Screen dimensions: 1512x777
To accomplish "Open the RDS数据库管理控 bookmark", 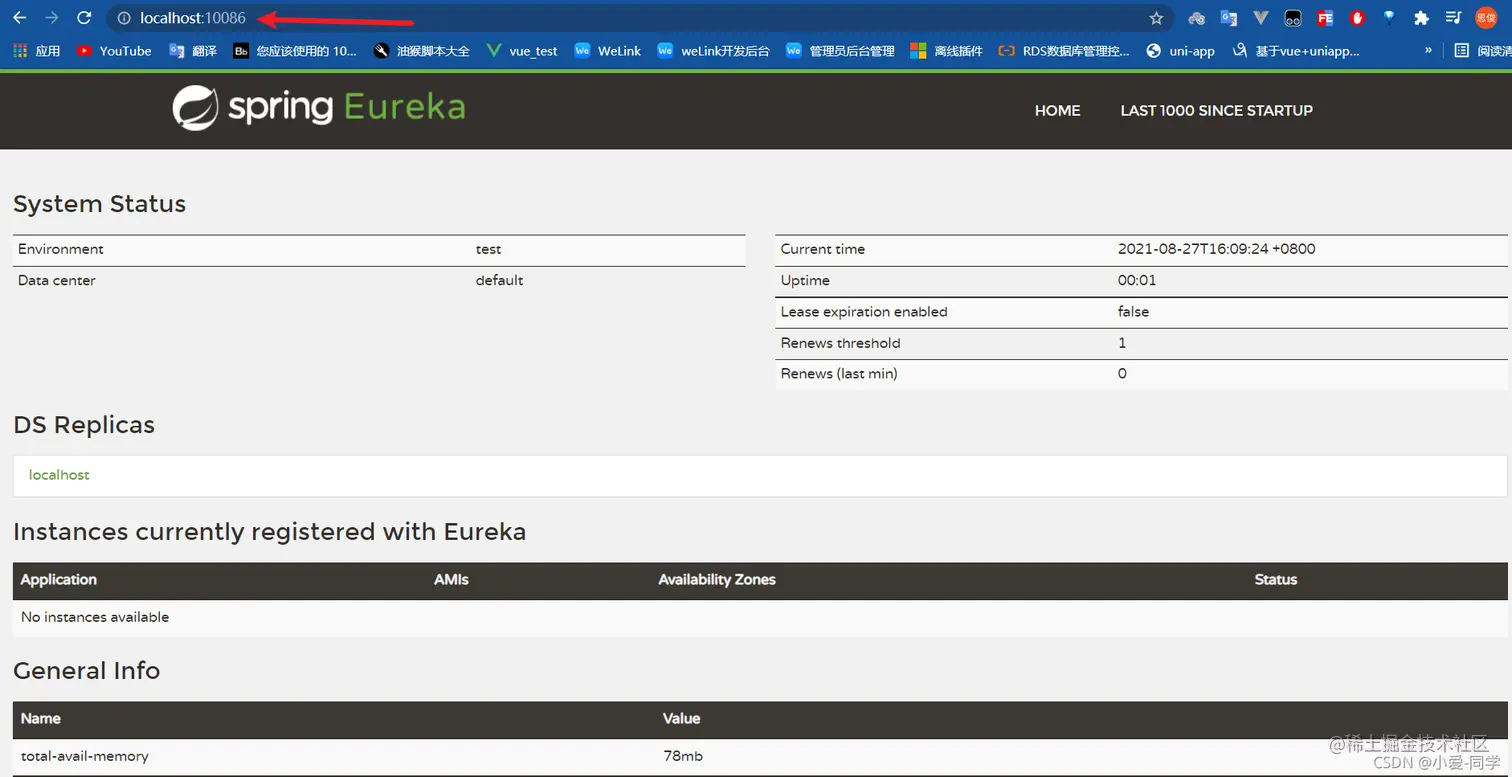I will pos(1064,51).
